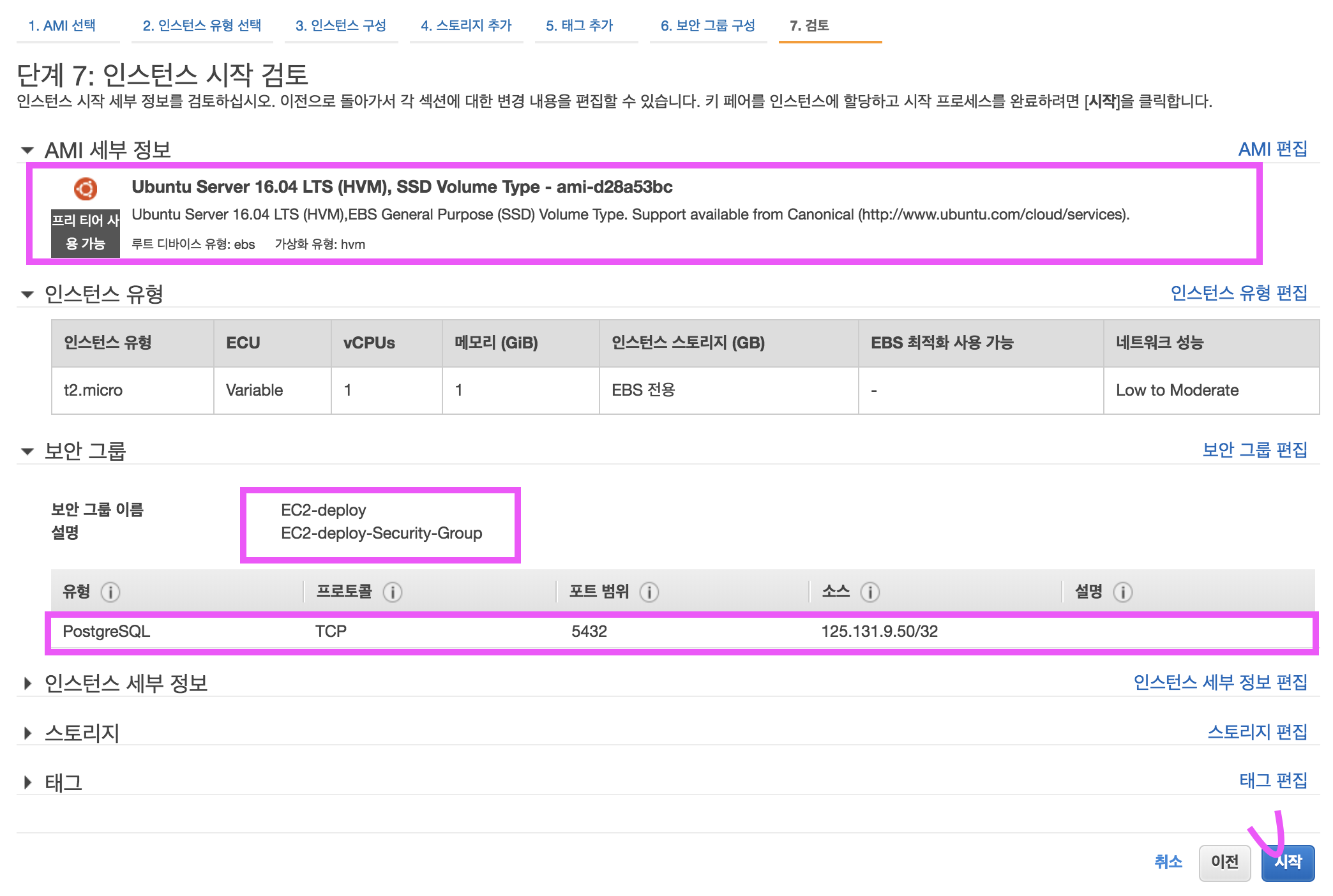
Task: Collapse the 인스턴스 유형 section
Action: (27, 294)
